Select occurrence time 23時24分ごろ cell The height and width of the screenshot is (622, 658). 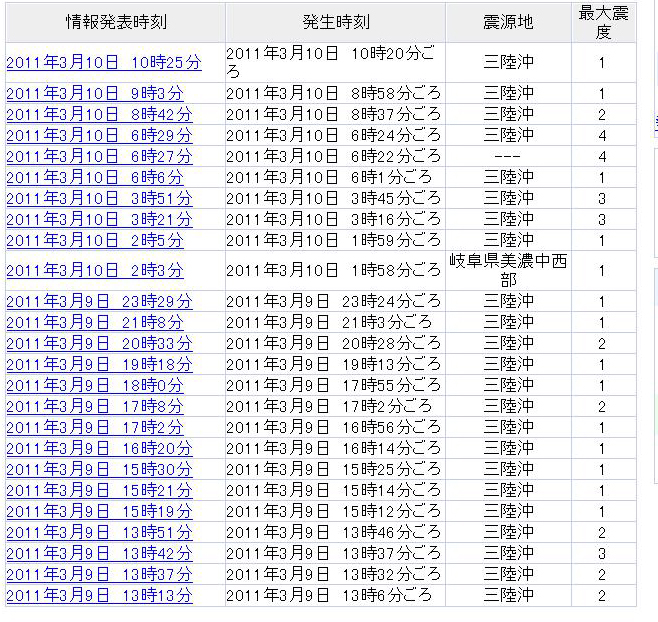335,301
